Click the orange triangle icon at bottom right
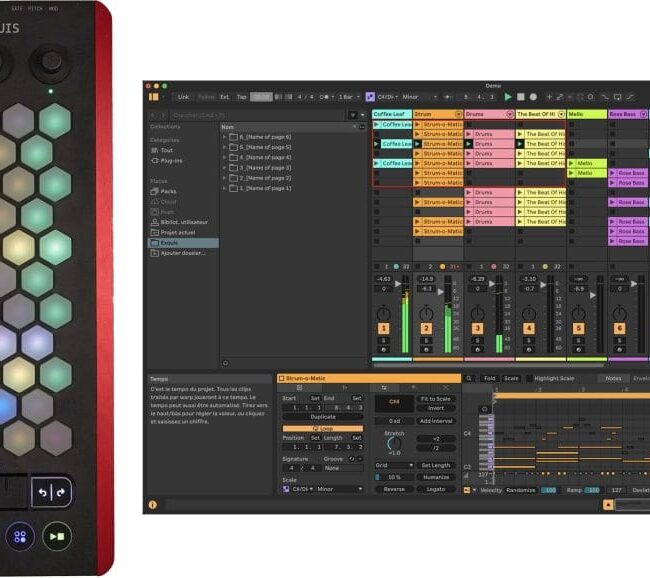Image resolution: width=650 pixels, height=578 pixels. [608, 505]
